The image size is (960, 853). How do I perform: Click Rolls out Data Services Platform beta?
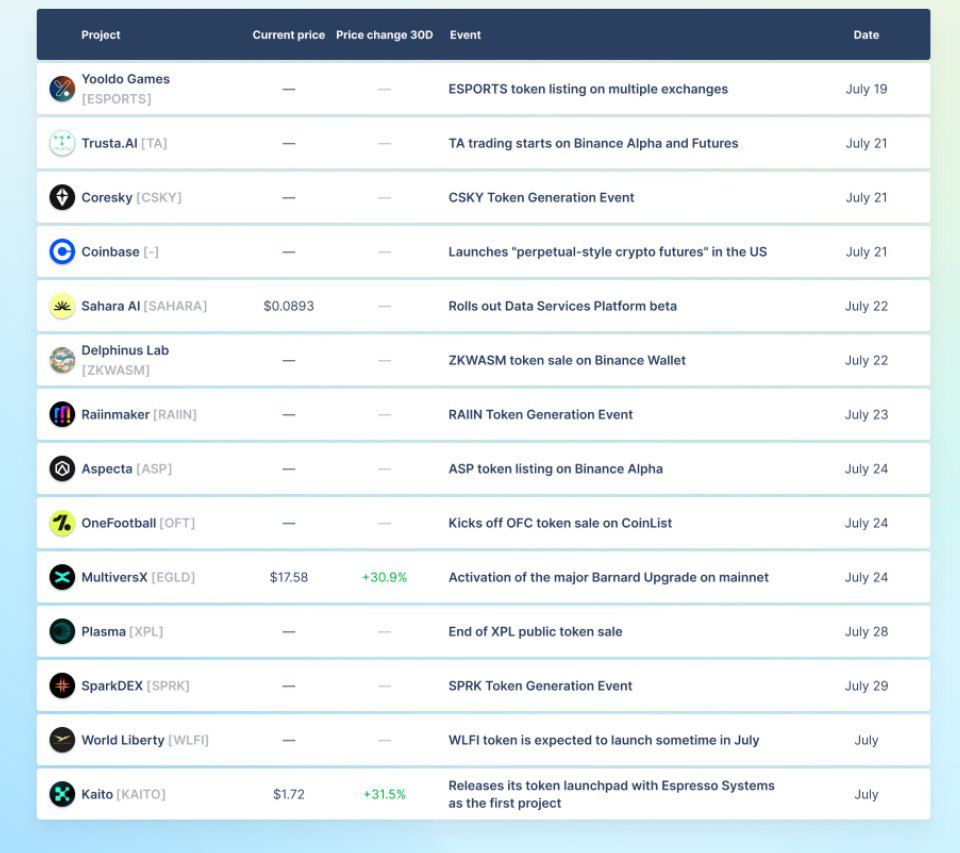563,306
